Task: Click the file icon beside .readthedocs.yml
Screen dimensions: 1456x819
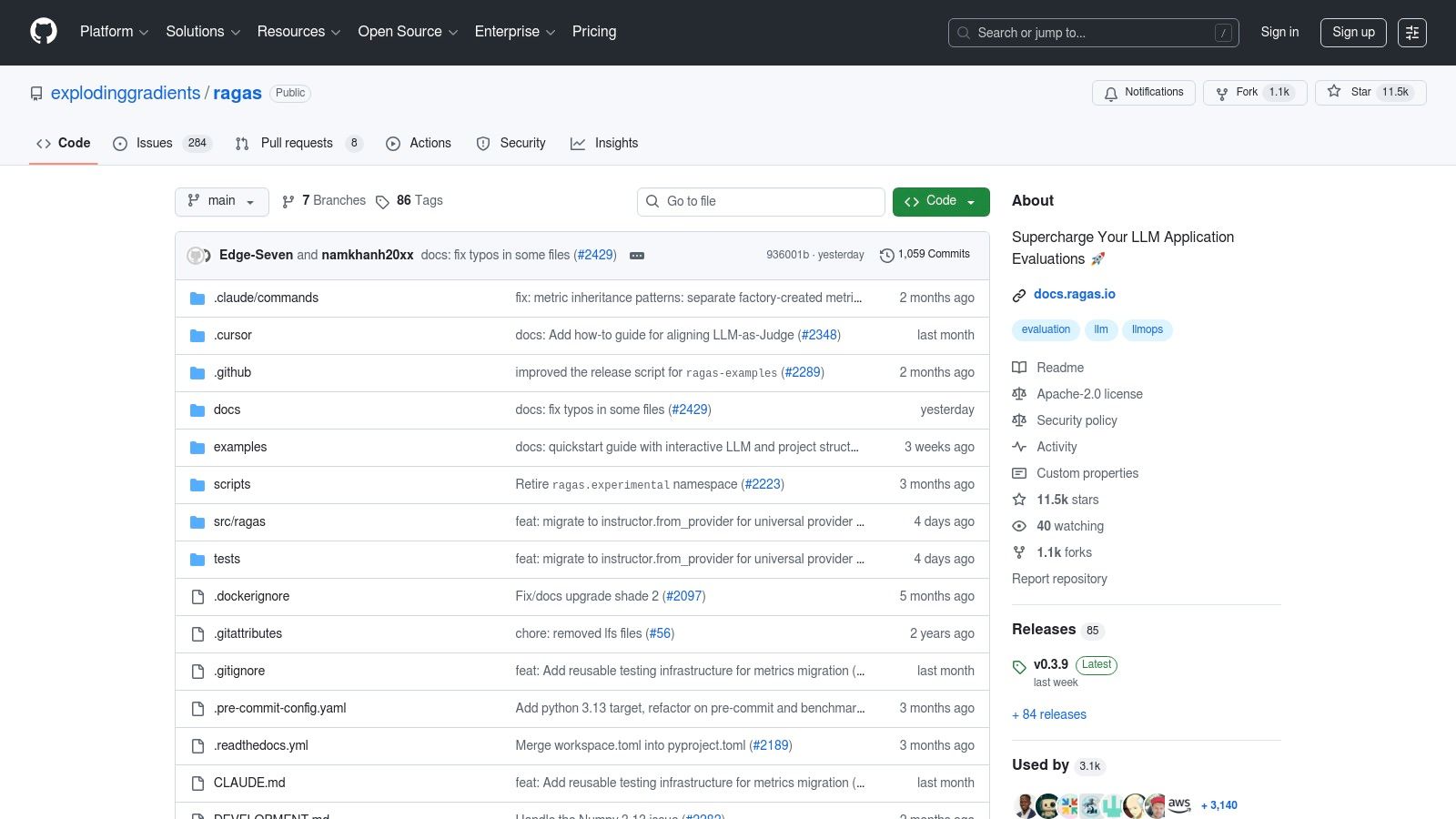Action: coord(197,746)
